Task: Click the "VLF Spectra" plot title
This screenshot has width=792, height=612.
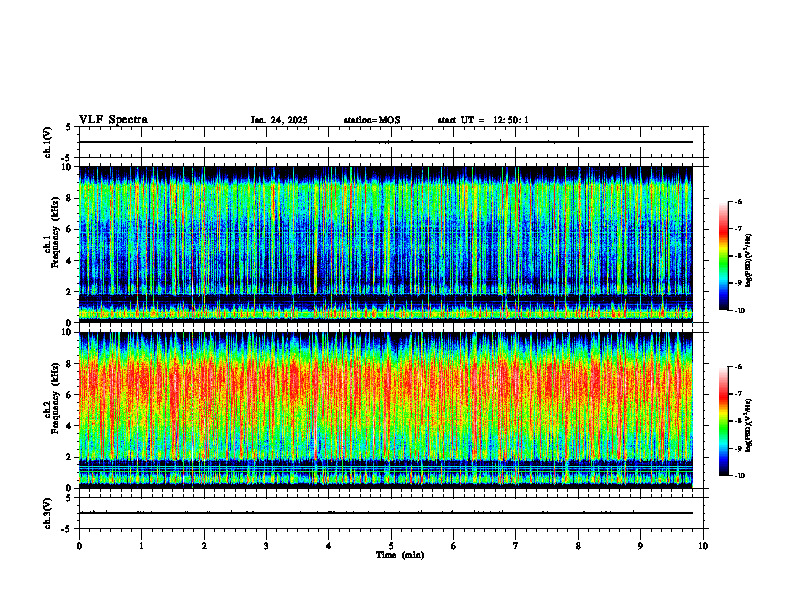Action: point(113,120)
